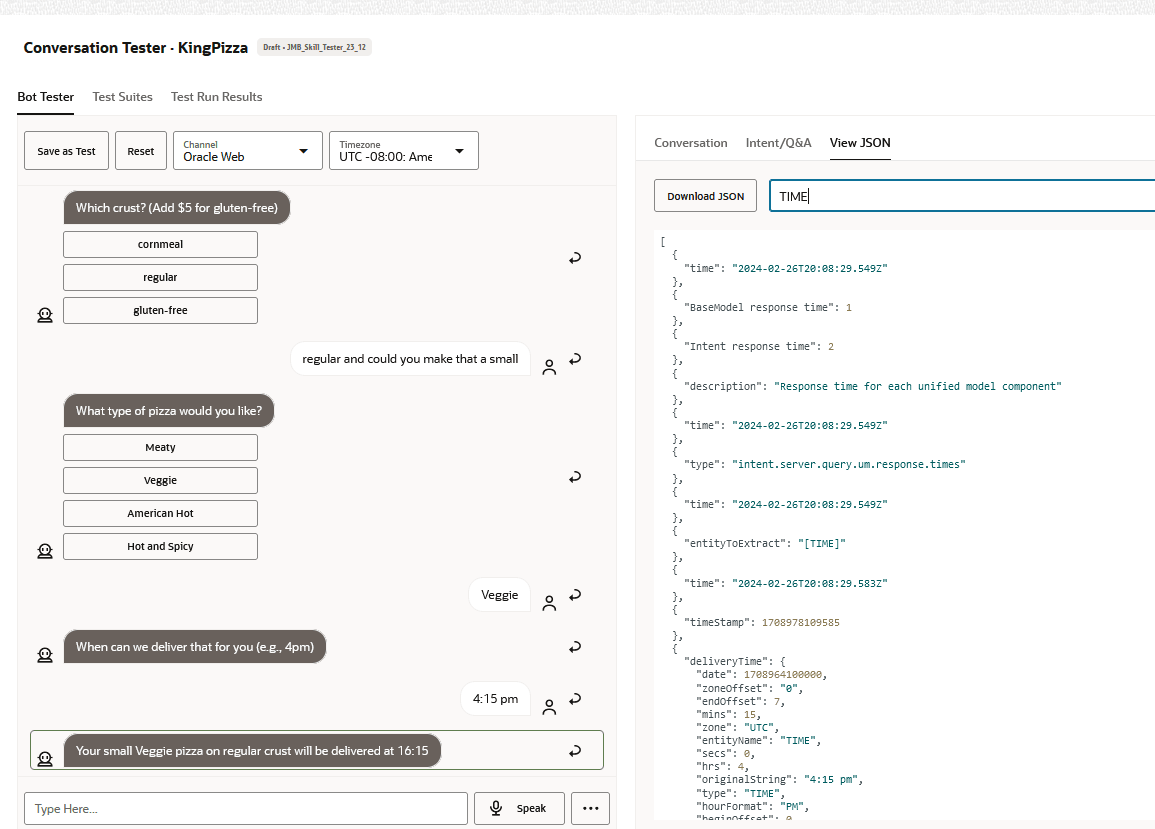Click the bot avatar icon beside the crust question

point(45,314)
